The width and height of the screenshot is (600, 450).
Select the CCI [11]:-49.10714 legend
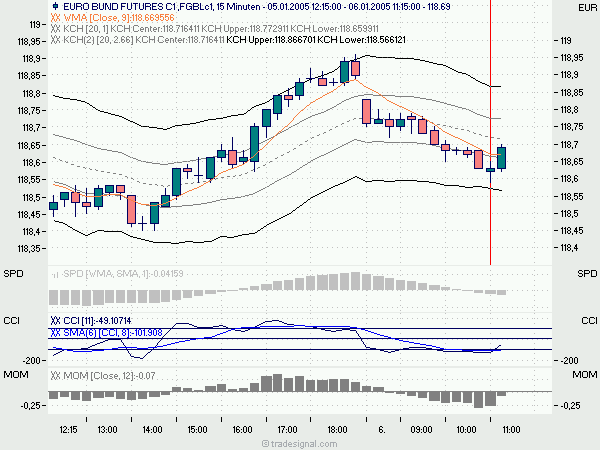[x=97, y=321]
